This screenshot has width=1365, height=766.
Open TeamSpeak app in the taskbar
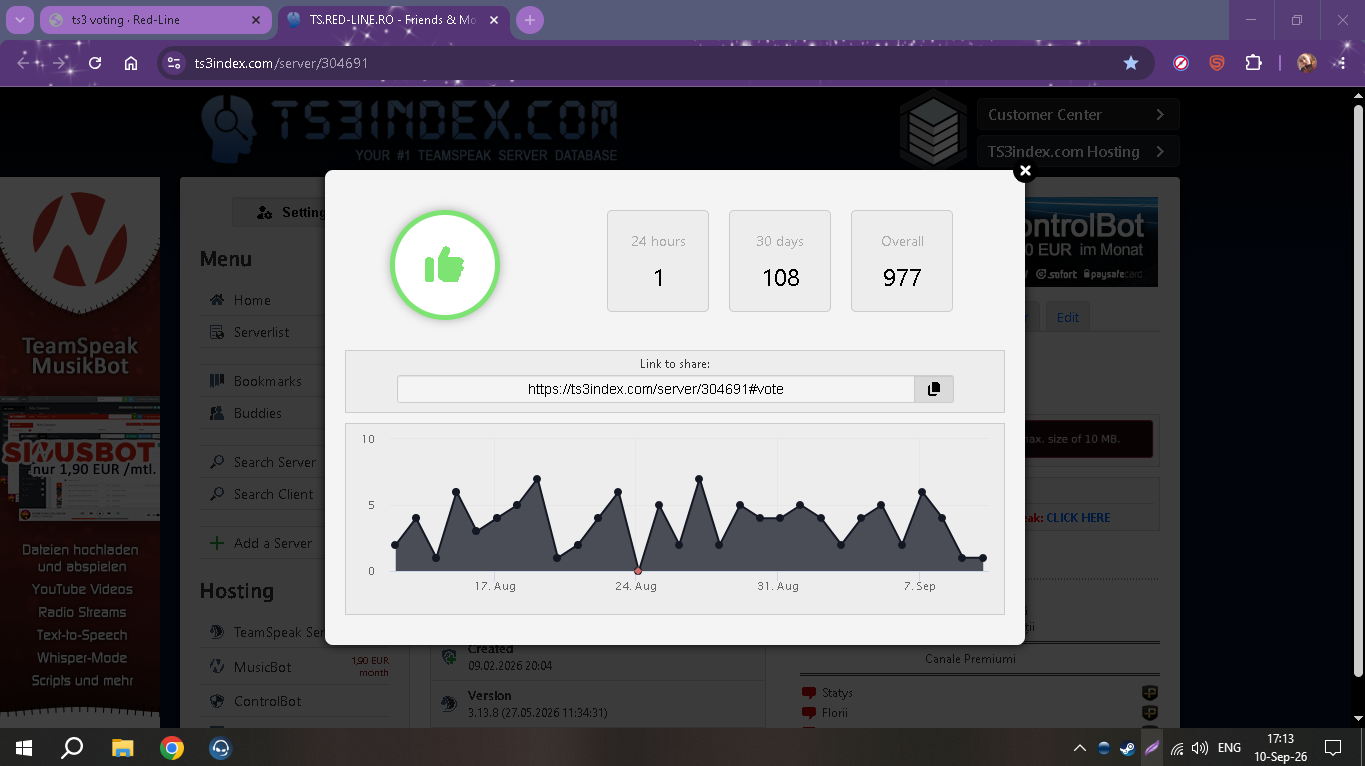220,748
